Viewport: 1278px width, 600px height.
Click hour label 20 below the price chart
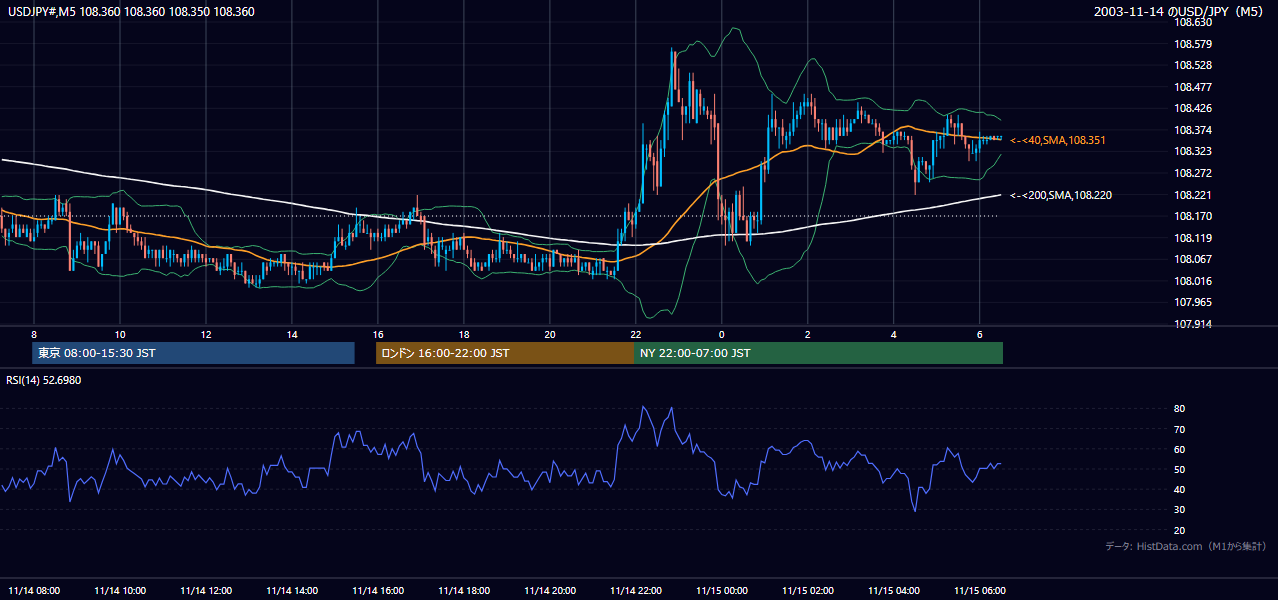pyautogui.click(x=550, y=334)
